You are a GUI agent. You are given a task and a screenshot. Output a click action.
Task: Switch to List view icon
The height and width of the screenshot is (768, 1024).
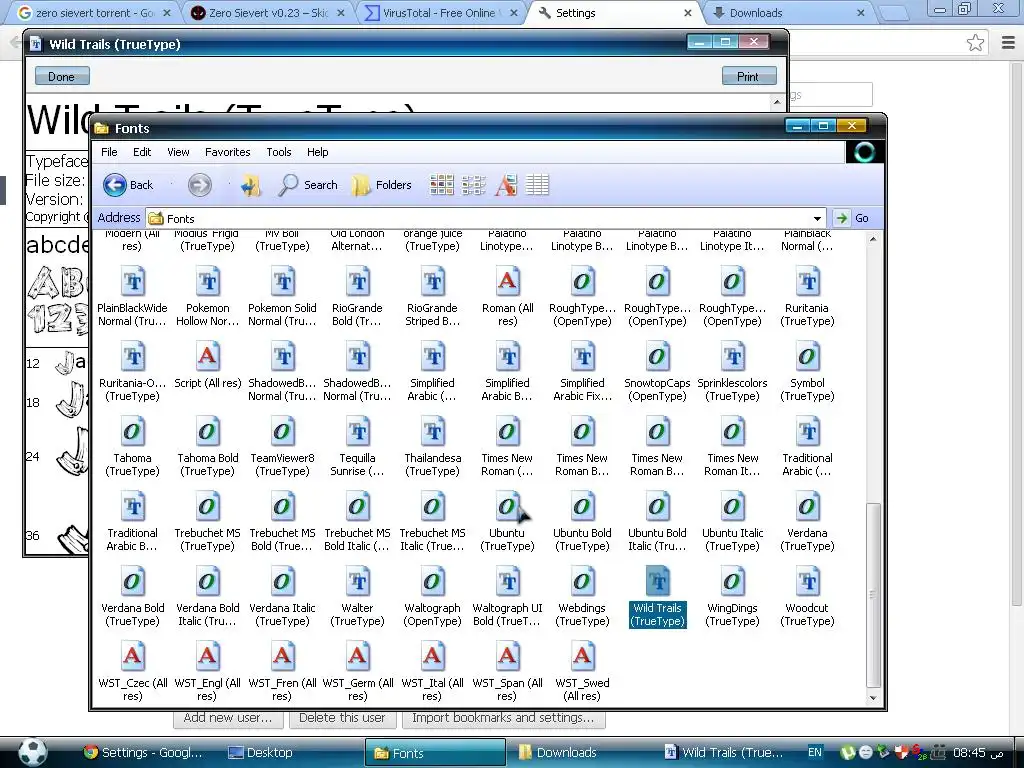coord(473,185)
